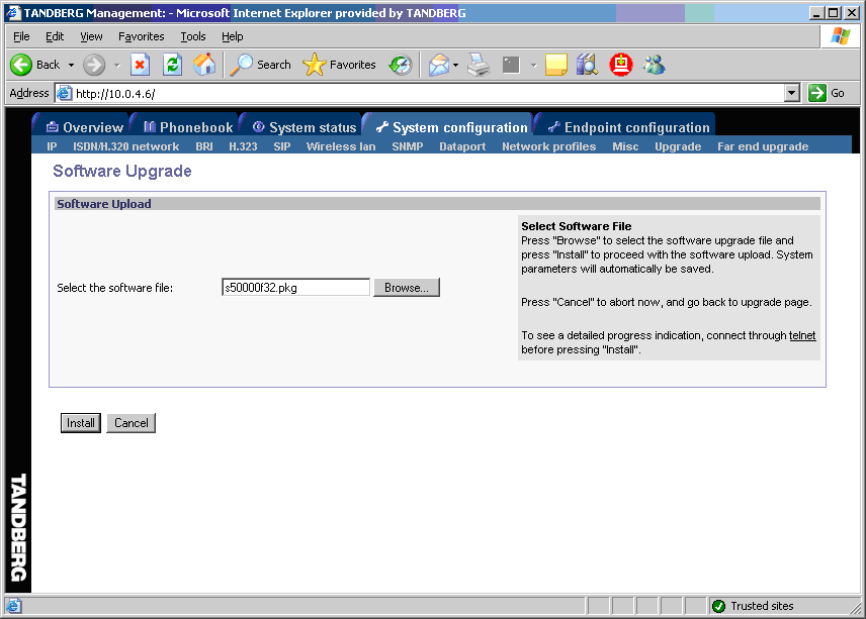Screen dimensions: 866x619
Task: Click the Install button
Action: coord(81,423)
